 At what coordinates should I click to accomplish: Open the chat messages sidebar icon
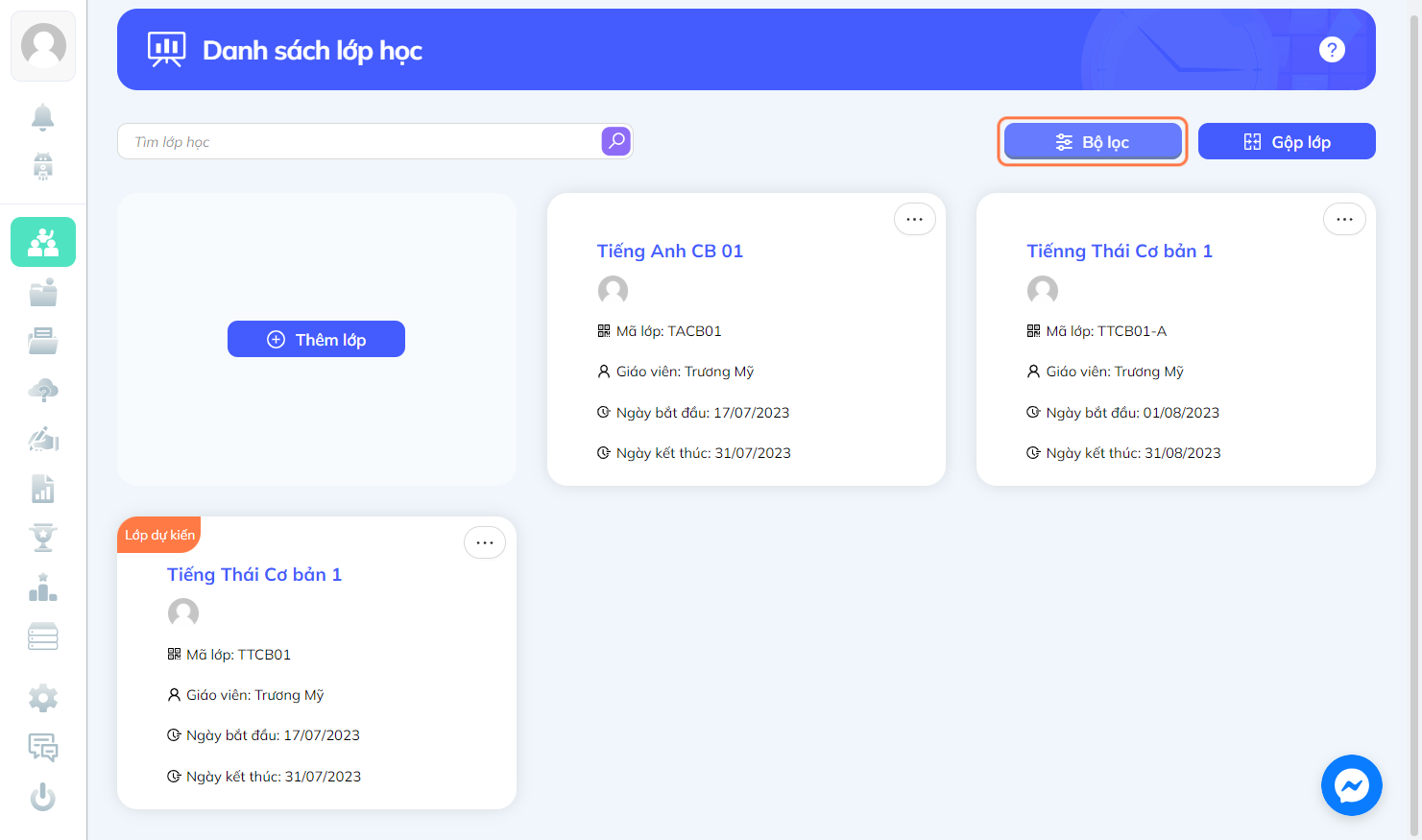[43, 747]
